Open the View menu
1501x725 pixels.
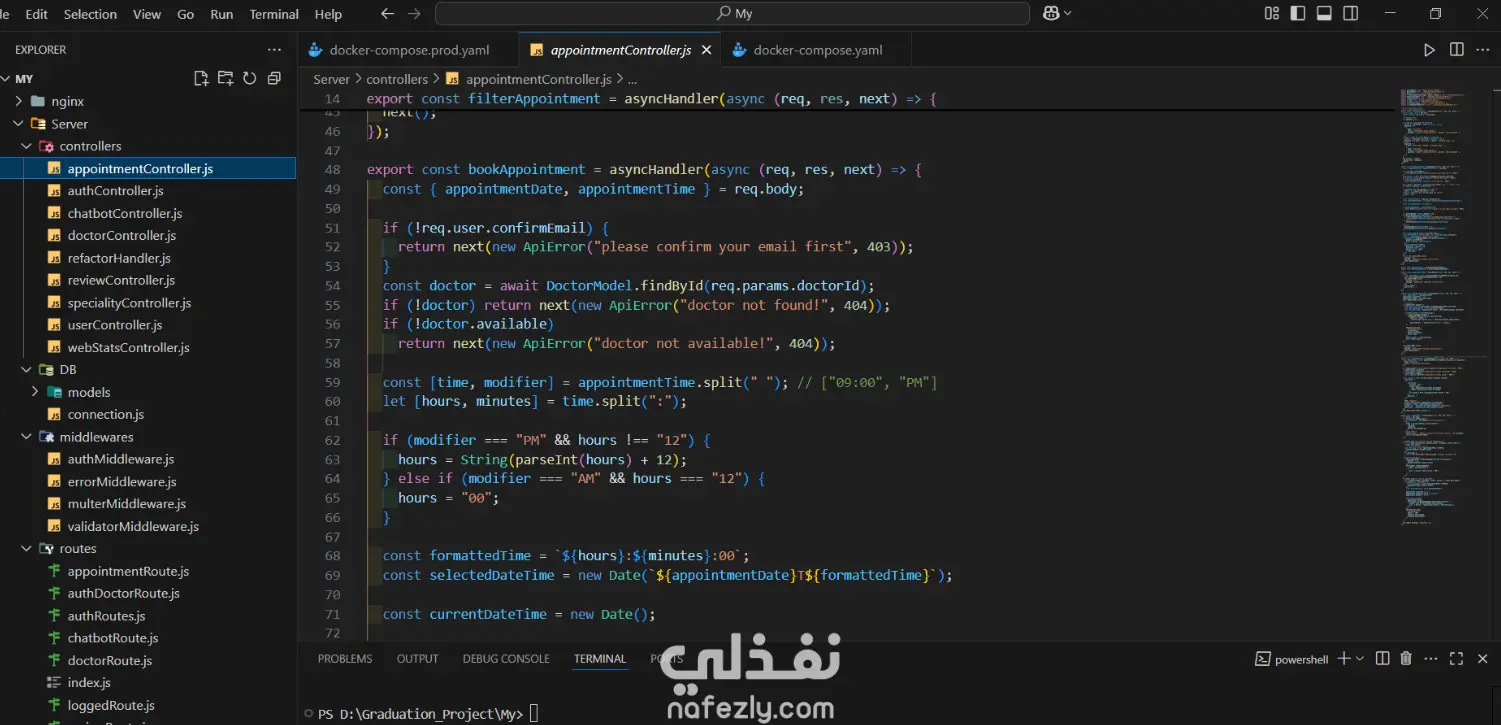(147, 14)
